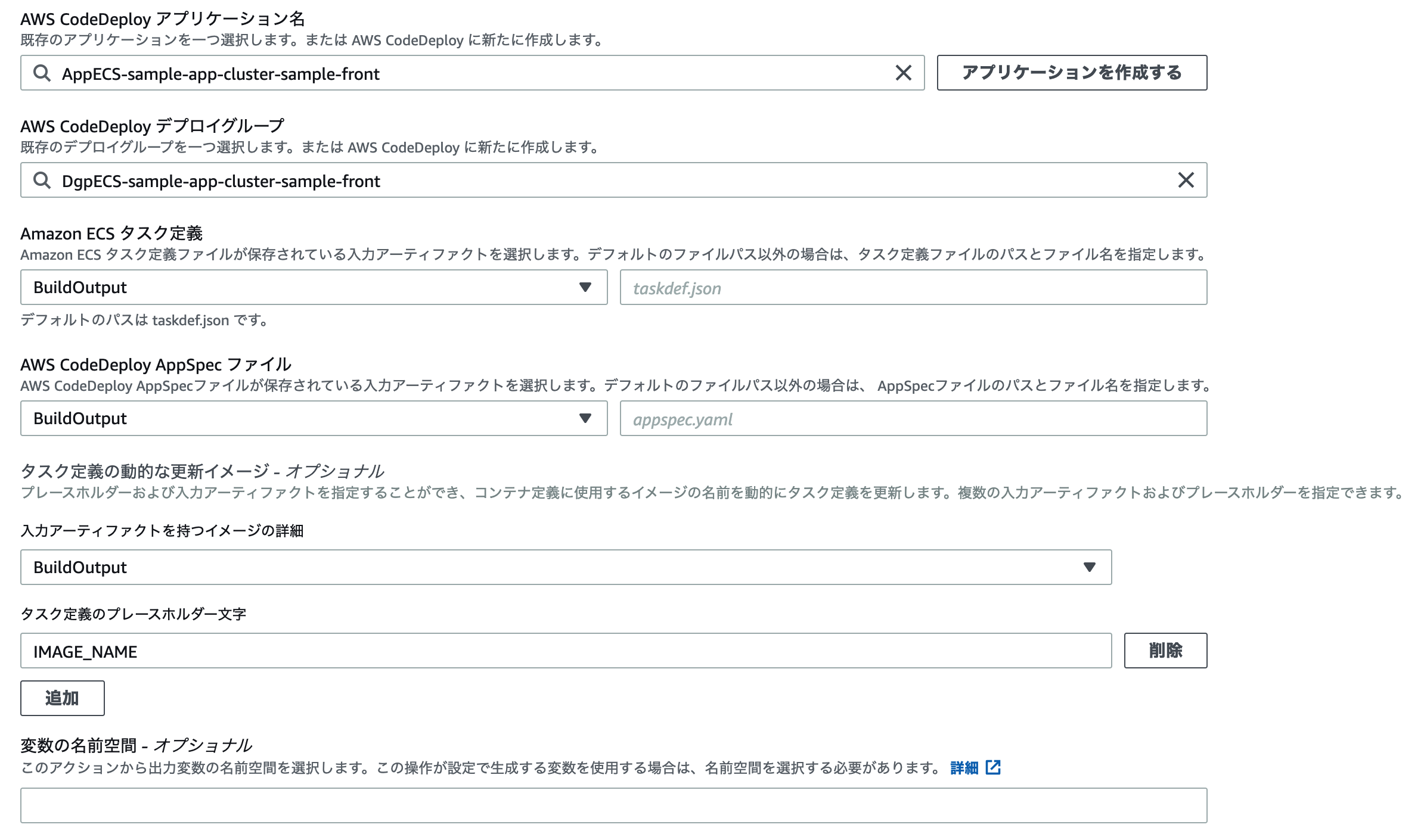Click the text デフォルトのパスは taskdef.json です。
Image resolution: width=1427 pixels, height=840 pixels.
coord(145,320)
